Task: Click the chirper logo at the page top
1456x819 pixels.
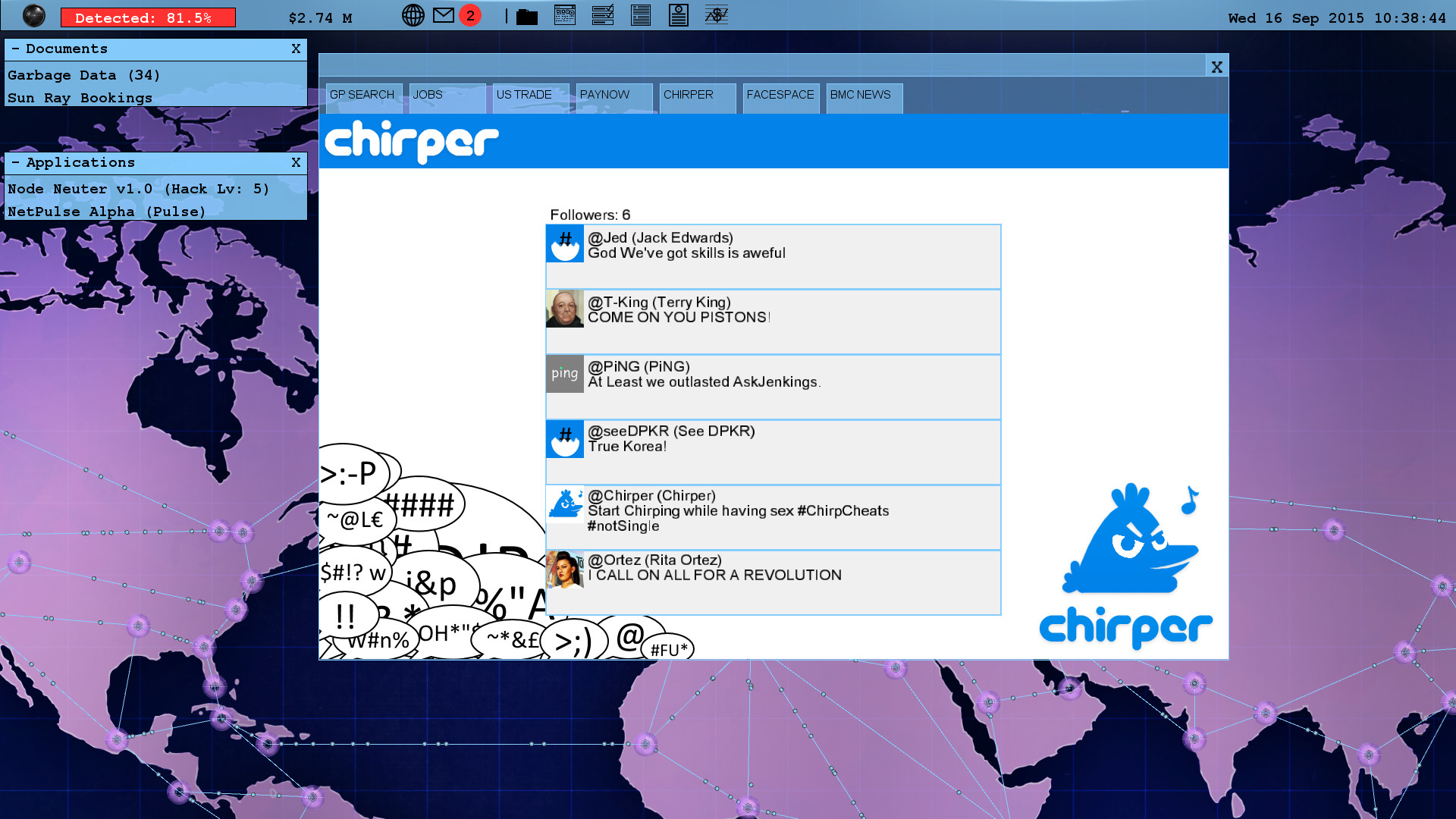Action: pyautogui.click(x=411, y=140)
